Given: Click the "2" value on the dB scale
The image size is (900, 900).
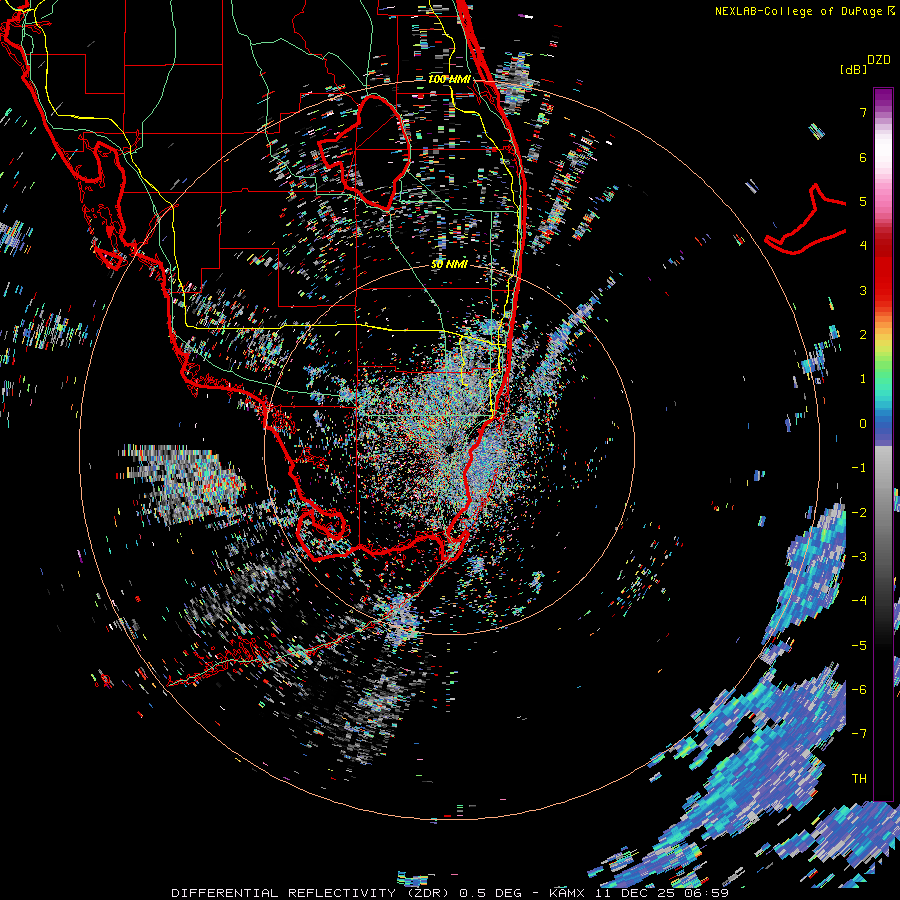Looking at the screenshot, I should click(863, 335).
